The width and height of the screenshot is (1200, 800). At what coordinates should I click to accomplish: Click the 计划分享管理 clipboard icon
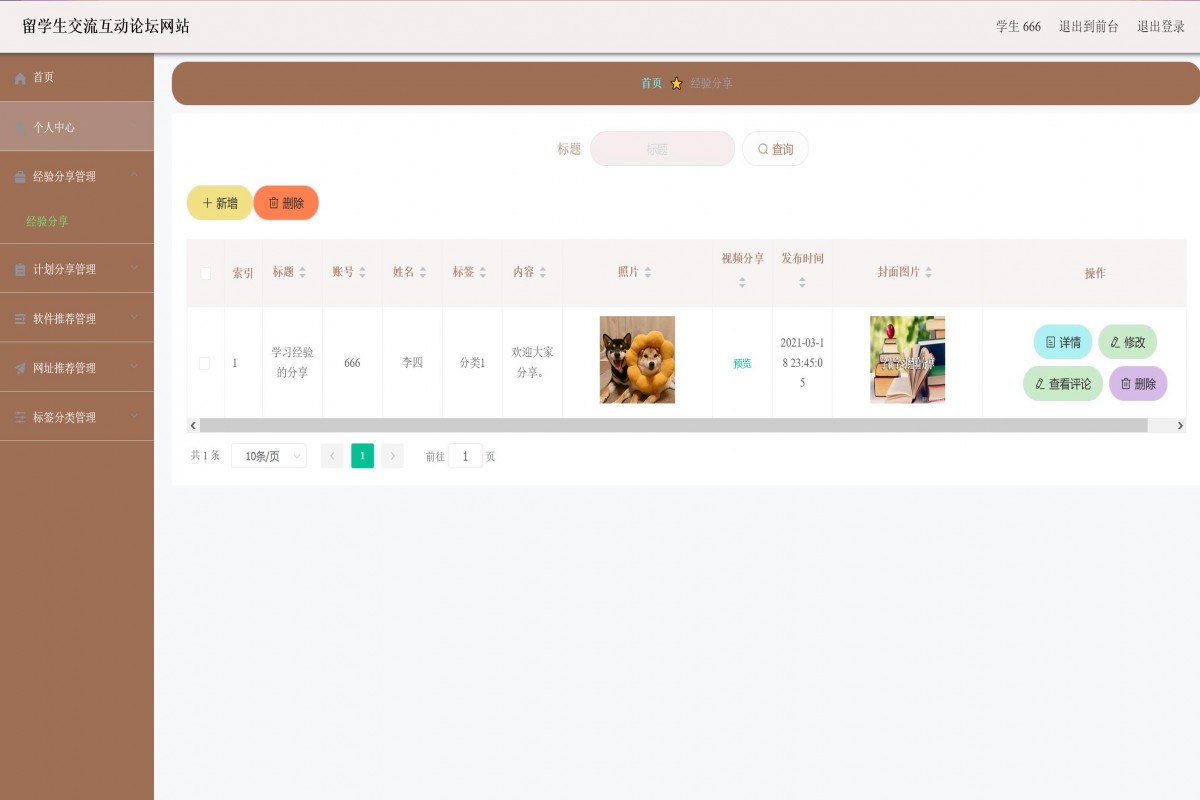point(18,268)
